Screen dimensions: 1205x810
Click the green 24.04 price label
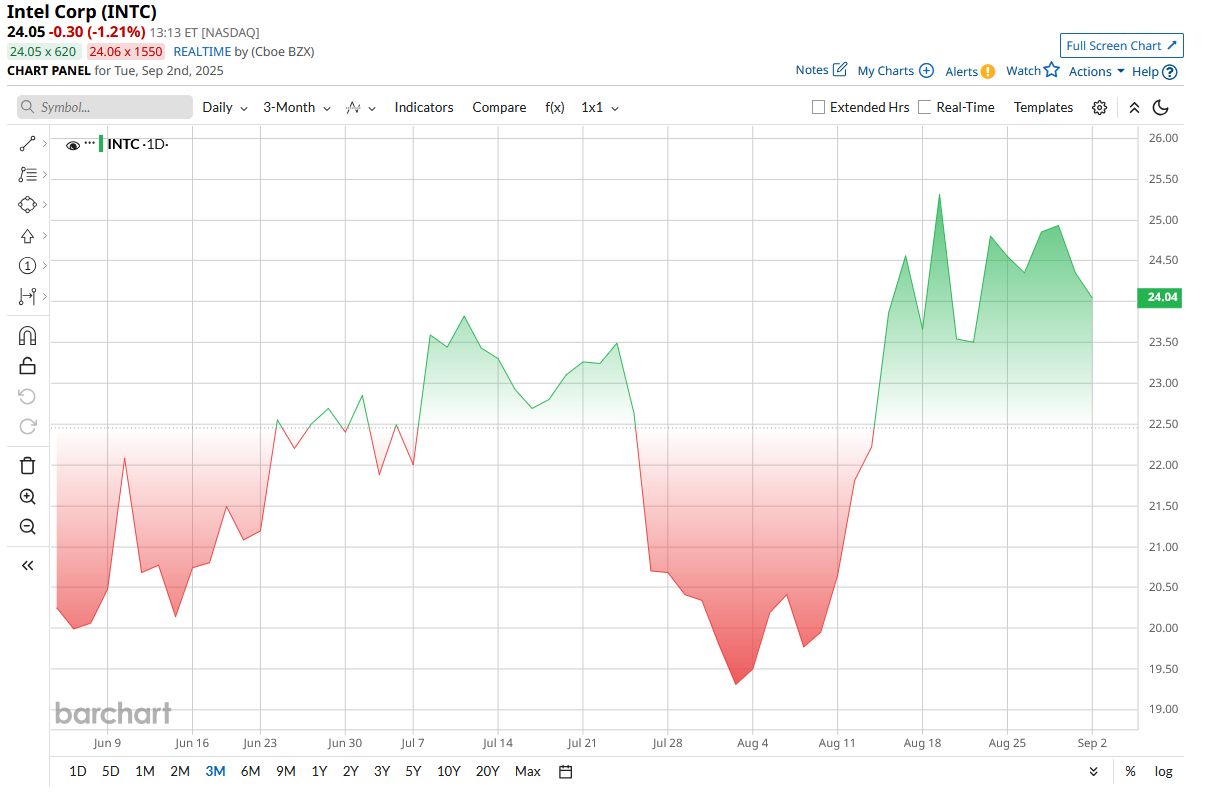1159,298
